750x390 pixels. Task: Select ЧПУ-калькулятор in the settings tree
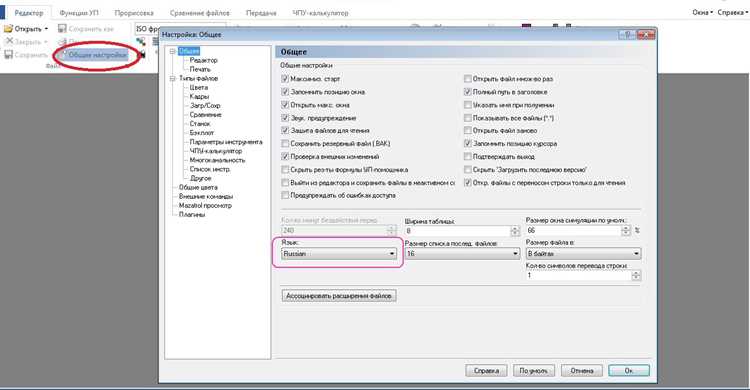click(216, 151)
